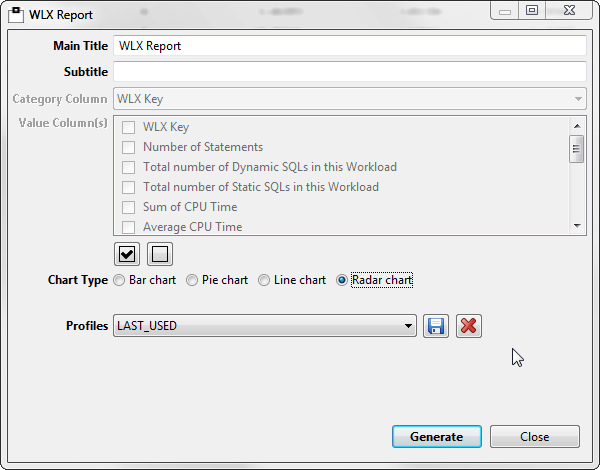This screenshot has height=470, width=600.
Task: Expand the Category Column dropdown
Action: pyautogui.click(x=578, y=99)
